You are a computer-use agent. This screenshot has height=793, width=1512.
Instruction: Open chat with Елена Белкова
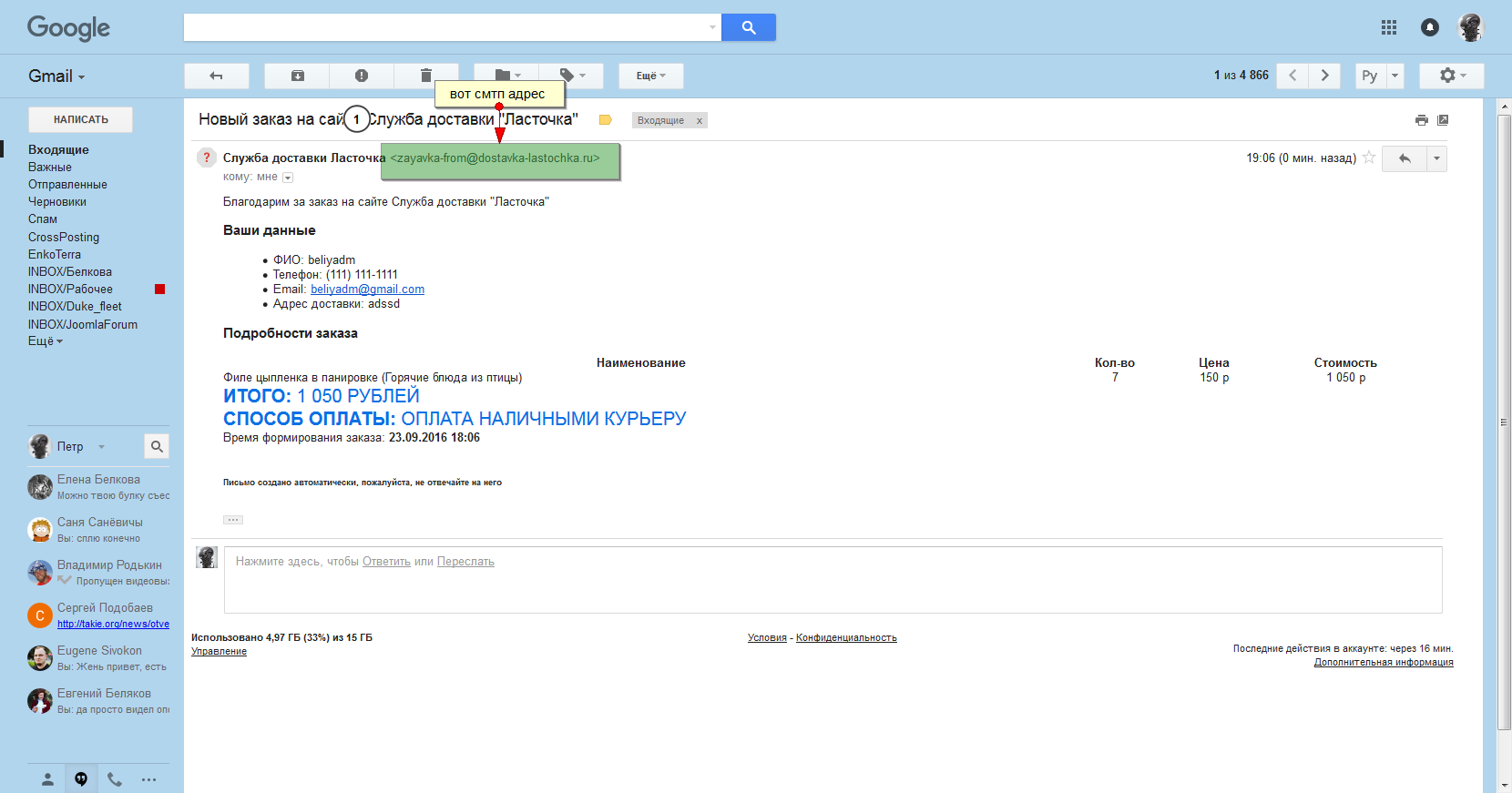(98, 487)
